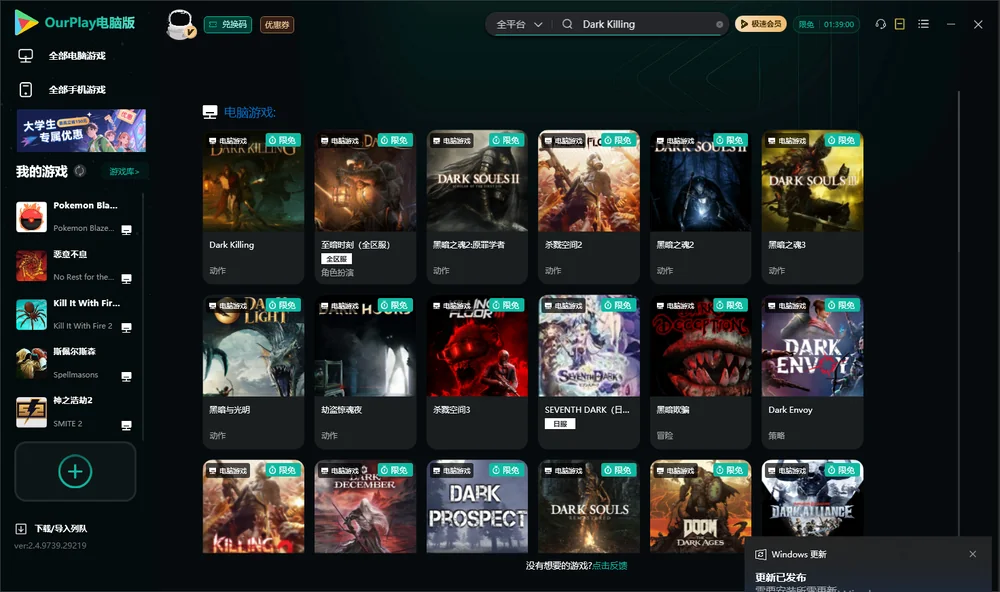Open SMITE 2 in my games list

(75, 412)
